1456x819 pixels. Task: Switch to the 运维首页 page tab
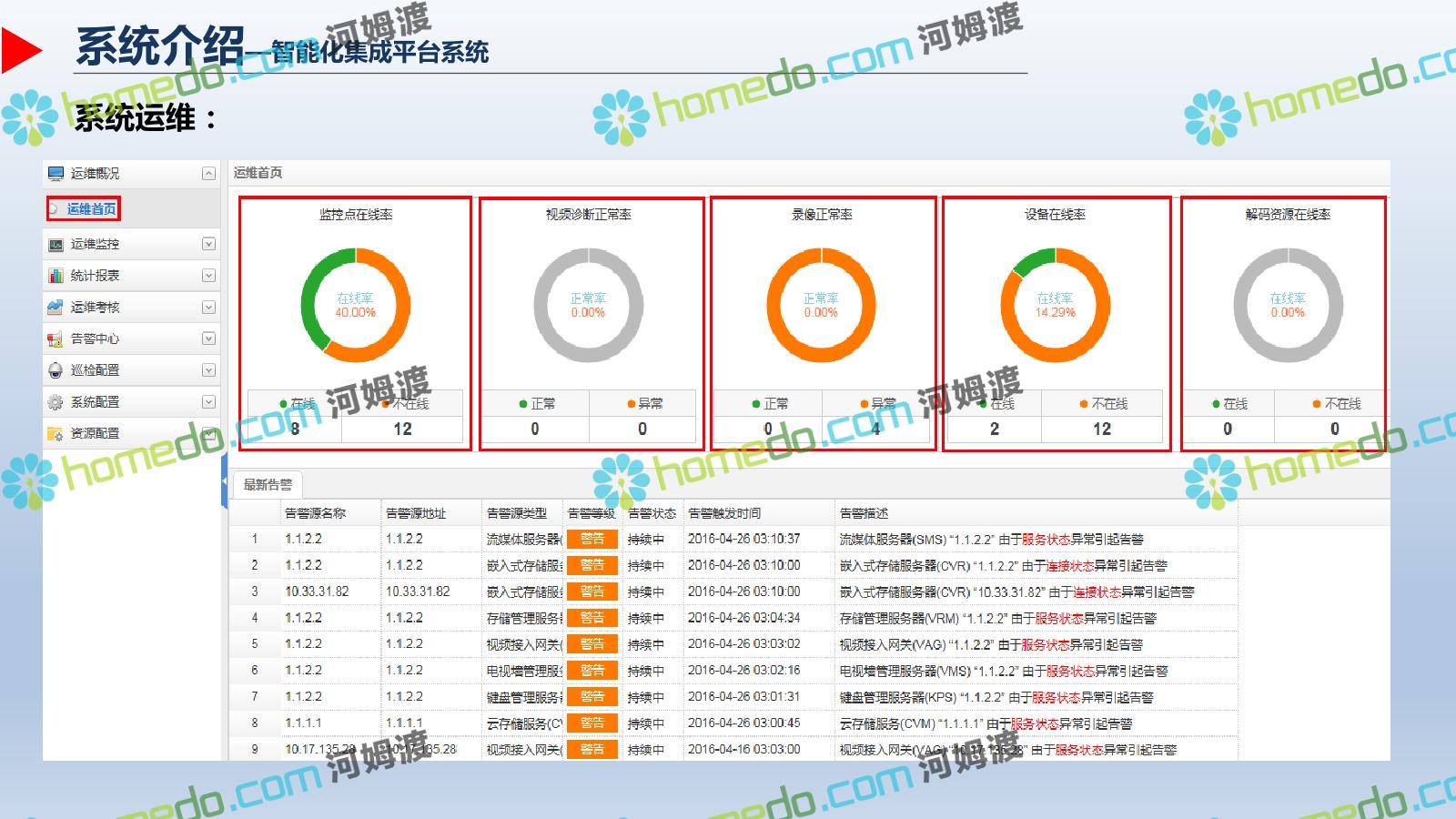(x=258, y=173)
